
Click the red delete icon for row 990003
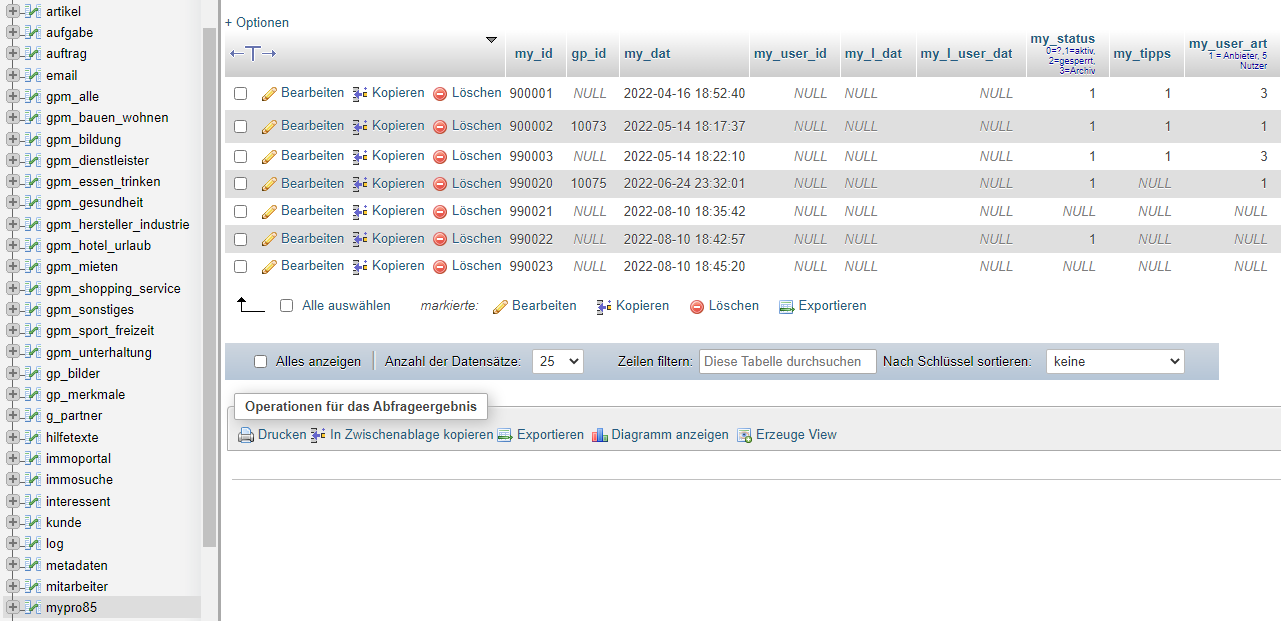click(x=440, y=157)
